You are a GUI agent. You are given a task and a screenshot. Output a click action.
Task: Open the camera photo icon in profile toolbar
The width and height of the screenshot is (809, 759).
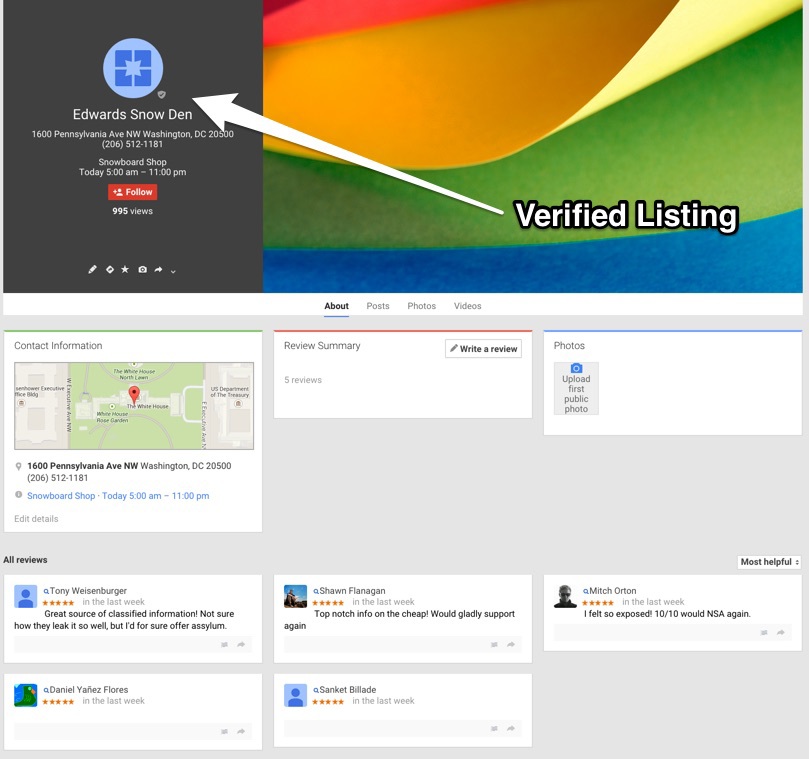click(x=142, y=269)
